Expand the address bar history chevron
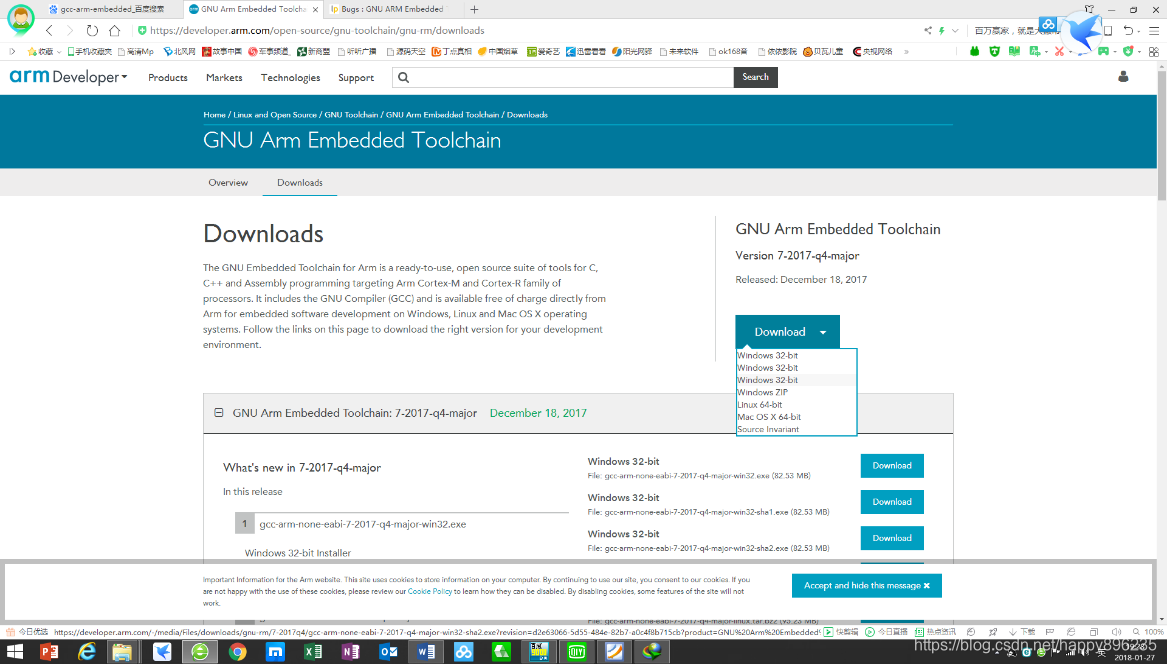 955,31
